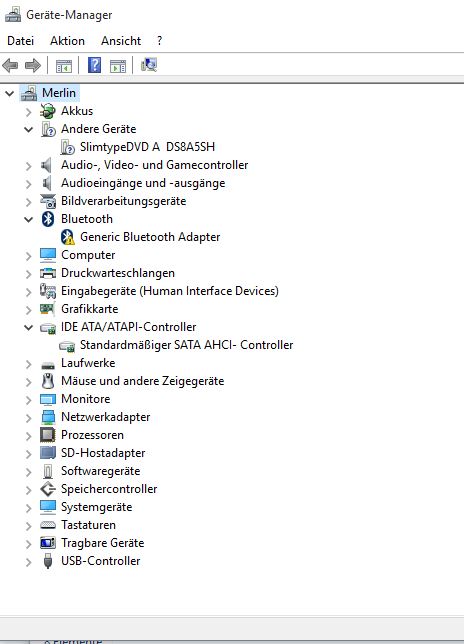Viewport: 464px width, 644px height.
Task: Click the Generic Bluetooth Adapter warning icon
Action: pos(67,237)
